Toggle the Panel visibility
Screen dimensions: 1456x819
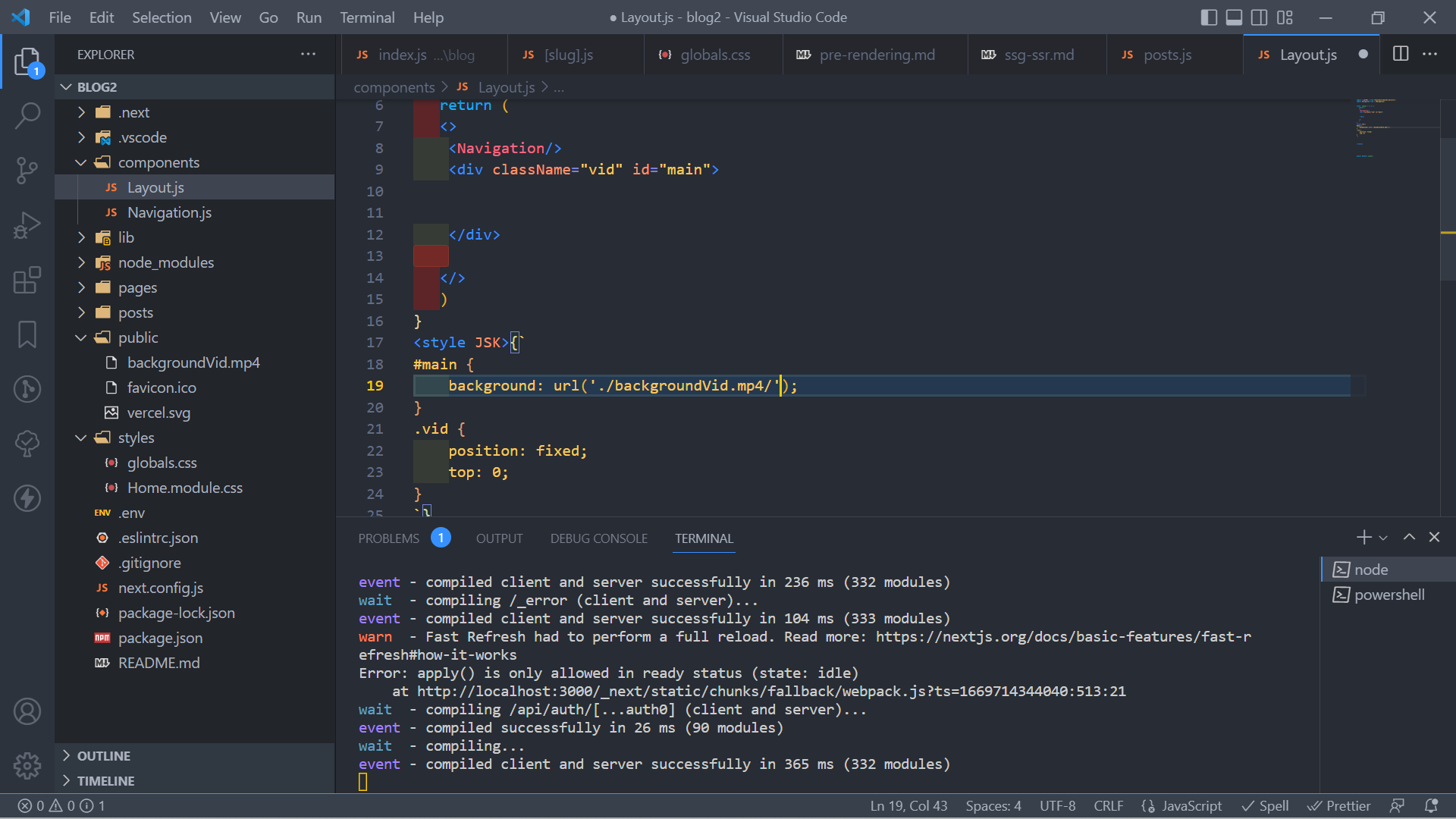(x=1234, y=17)
